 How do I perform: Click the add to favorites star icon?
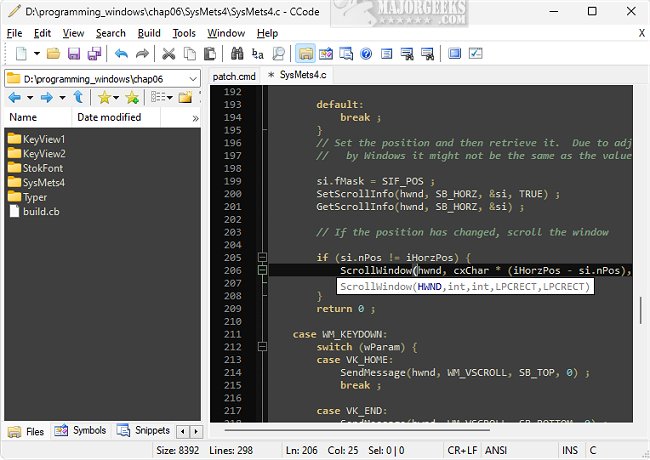(131, 97)
